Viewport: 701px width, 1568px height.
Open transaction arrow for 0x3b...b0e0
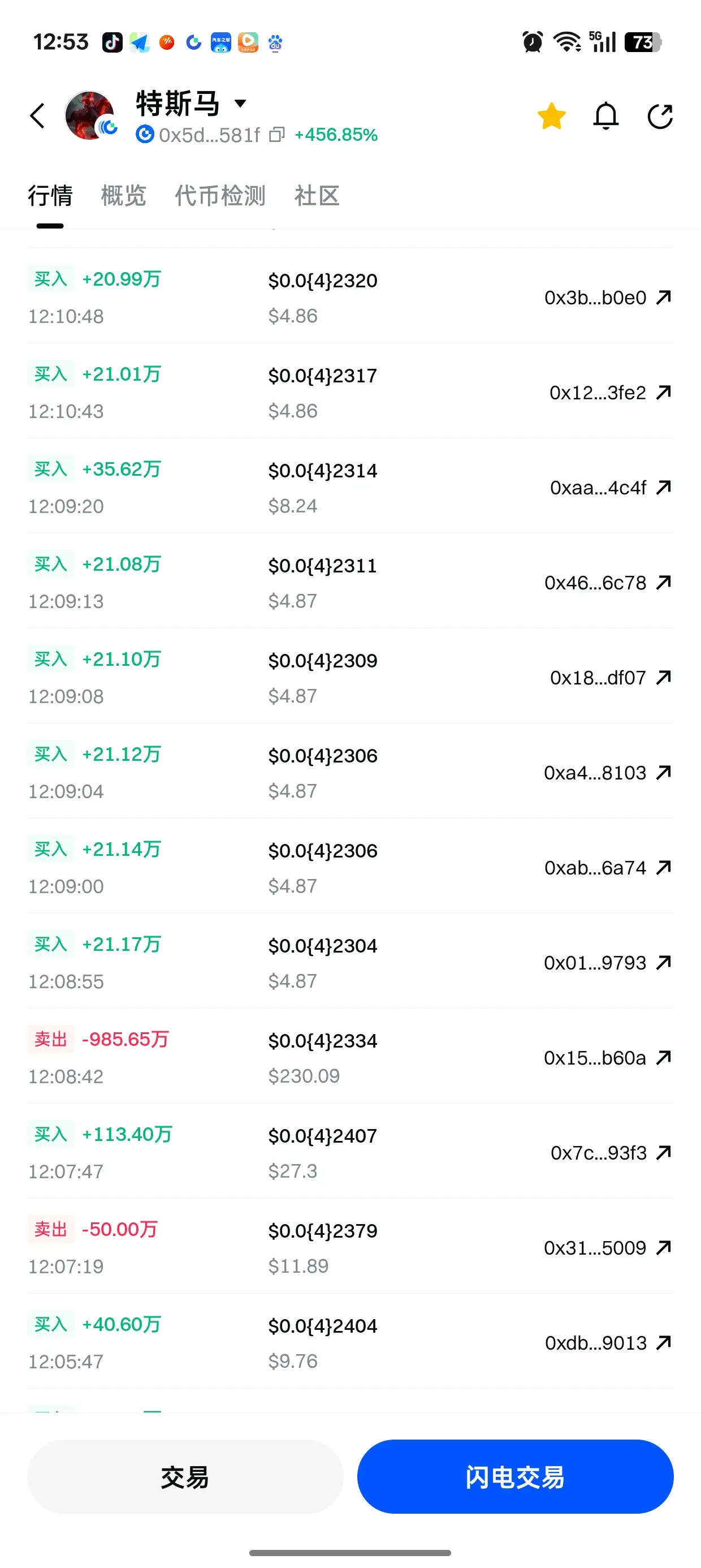click(x=664, y=297)
